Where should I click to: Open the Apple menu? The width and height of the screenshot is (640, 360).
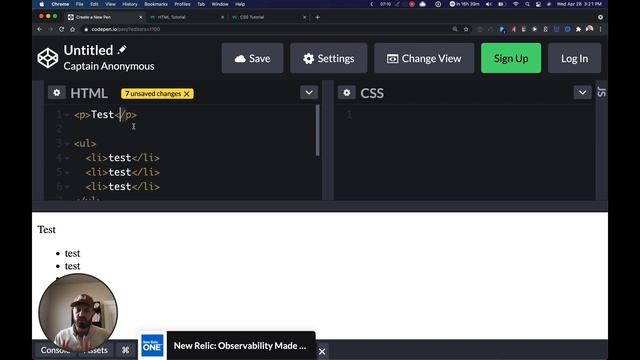(42, 4)
